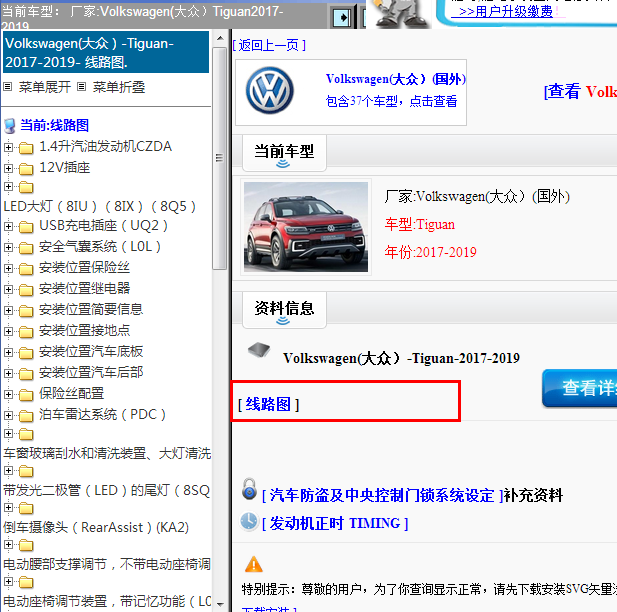Viewport: 617px width, 612px height.
Task: Expand the 保险丝配置 node
Action: tap(8, 394)
